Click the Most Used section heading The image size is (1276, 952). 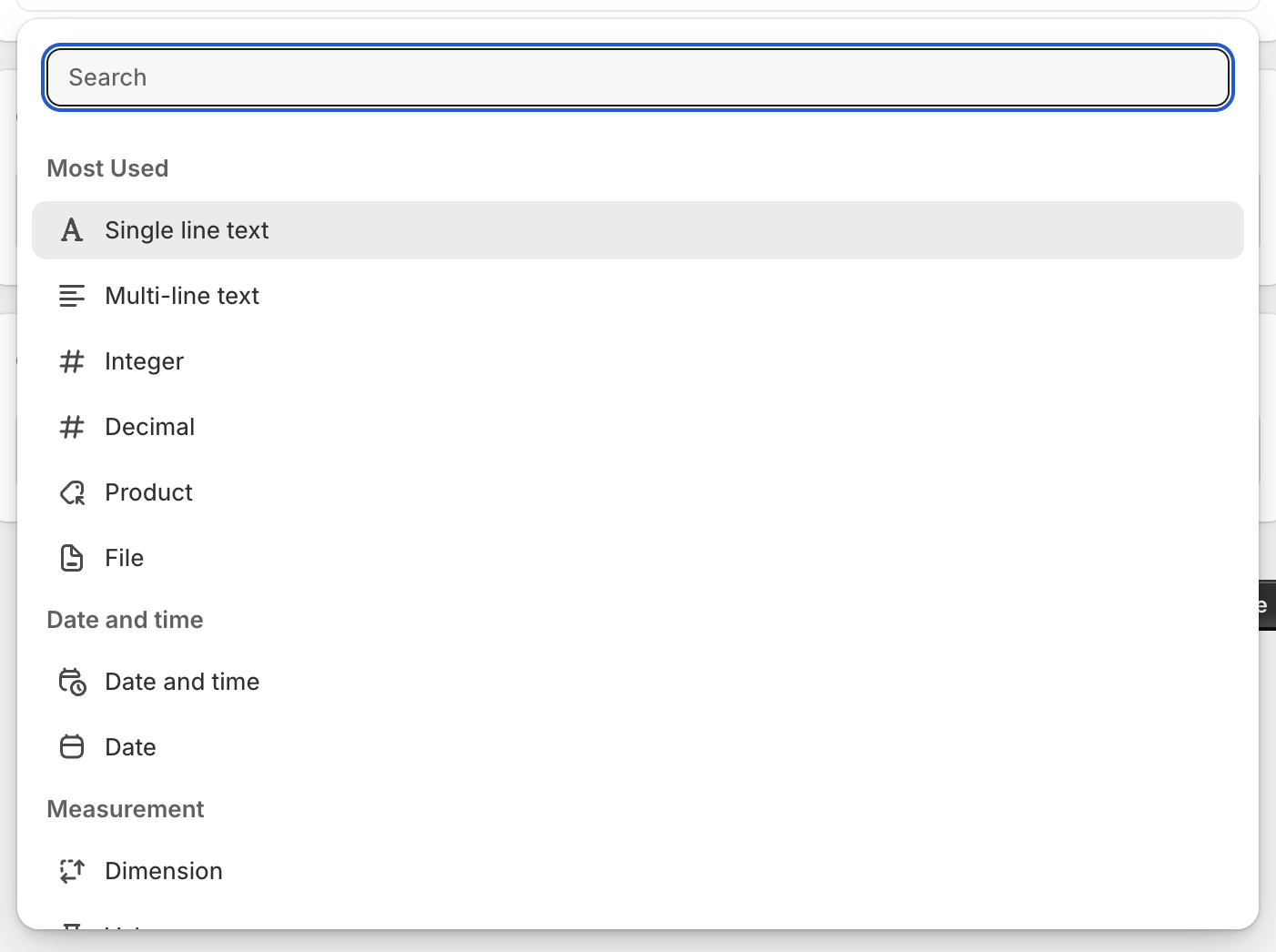(x=107, y=168)
